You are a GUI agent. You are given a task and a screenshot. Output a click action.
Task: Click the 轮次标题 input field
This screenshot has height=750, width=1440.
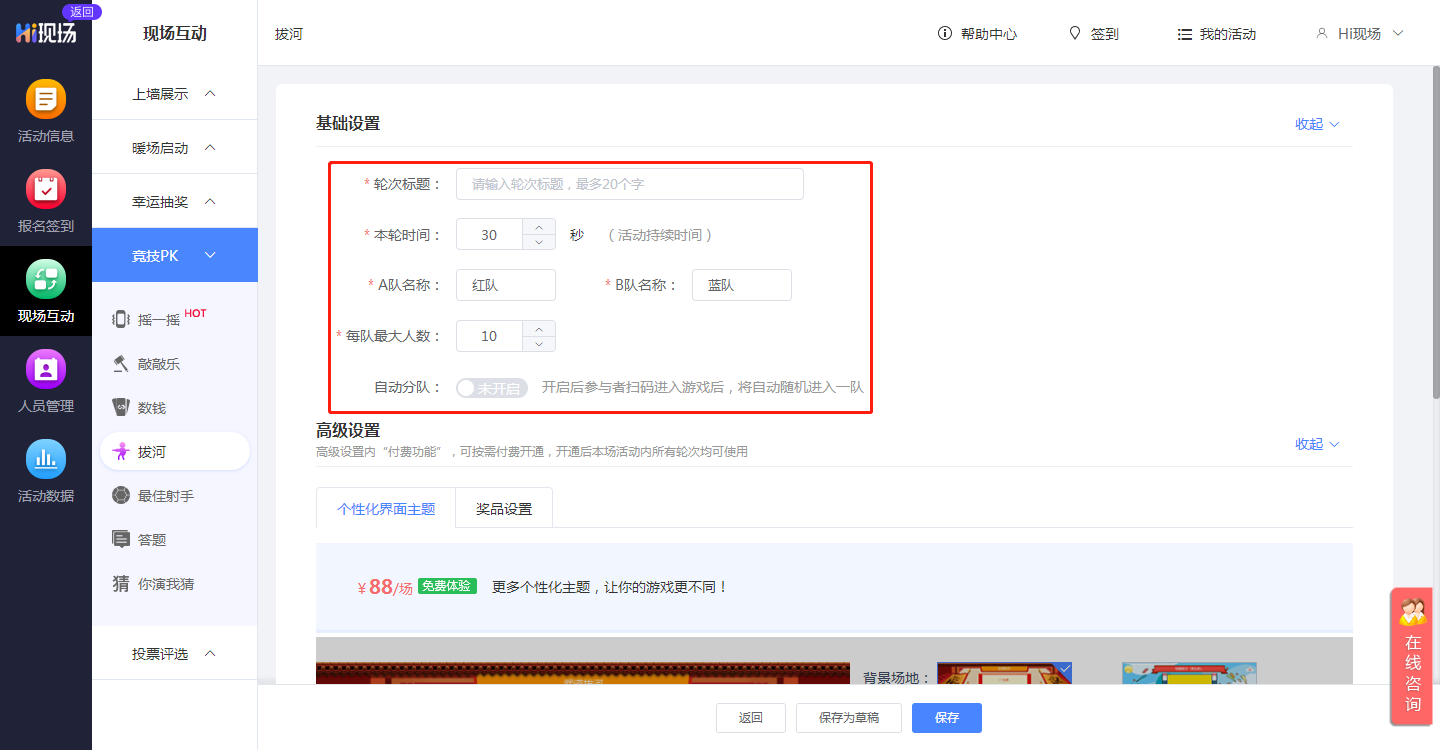[629, 184]
